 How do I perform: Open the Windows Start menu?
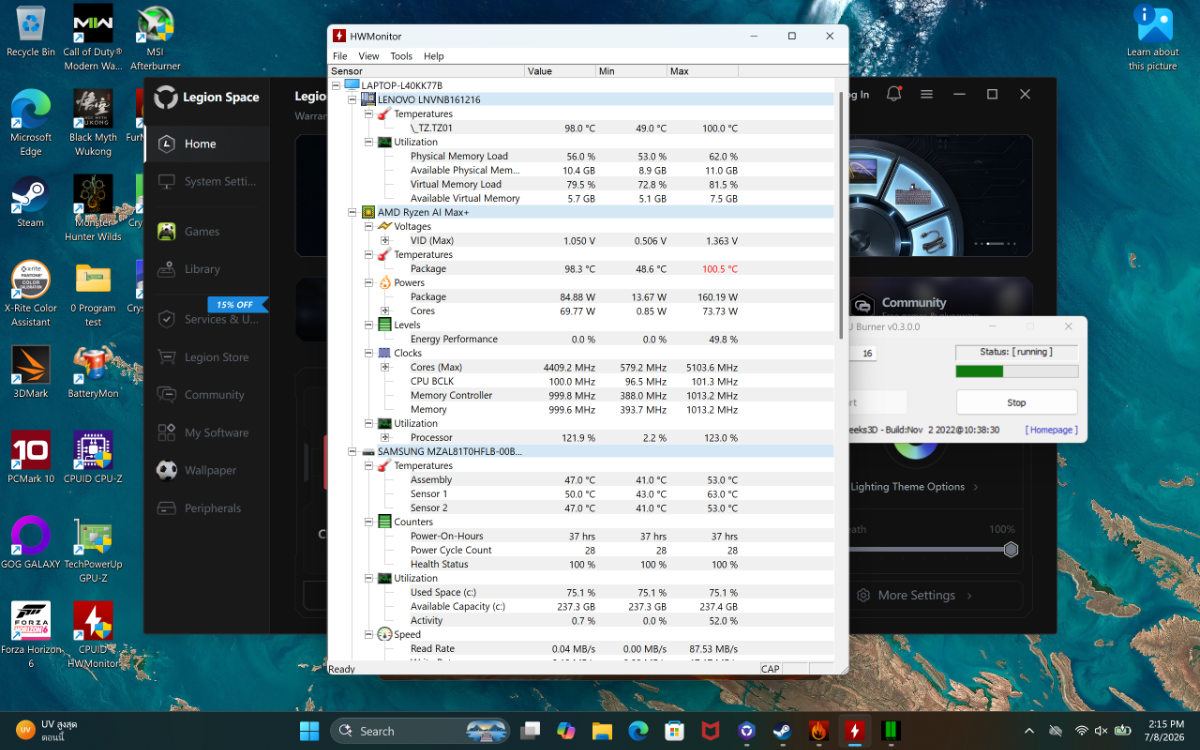coord(310,731)
